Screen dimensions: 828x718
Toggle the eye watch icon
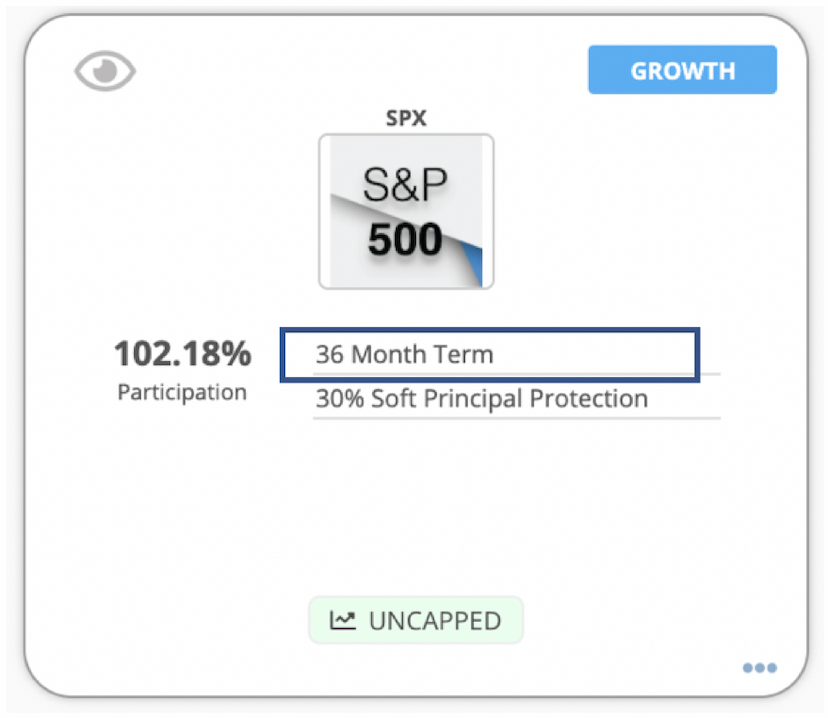click(x=105, y=71)
